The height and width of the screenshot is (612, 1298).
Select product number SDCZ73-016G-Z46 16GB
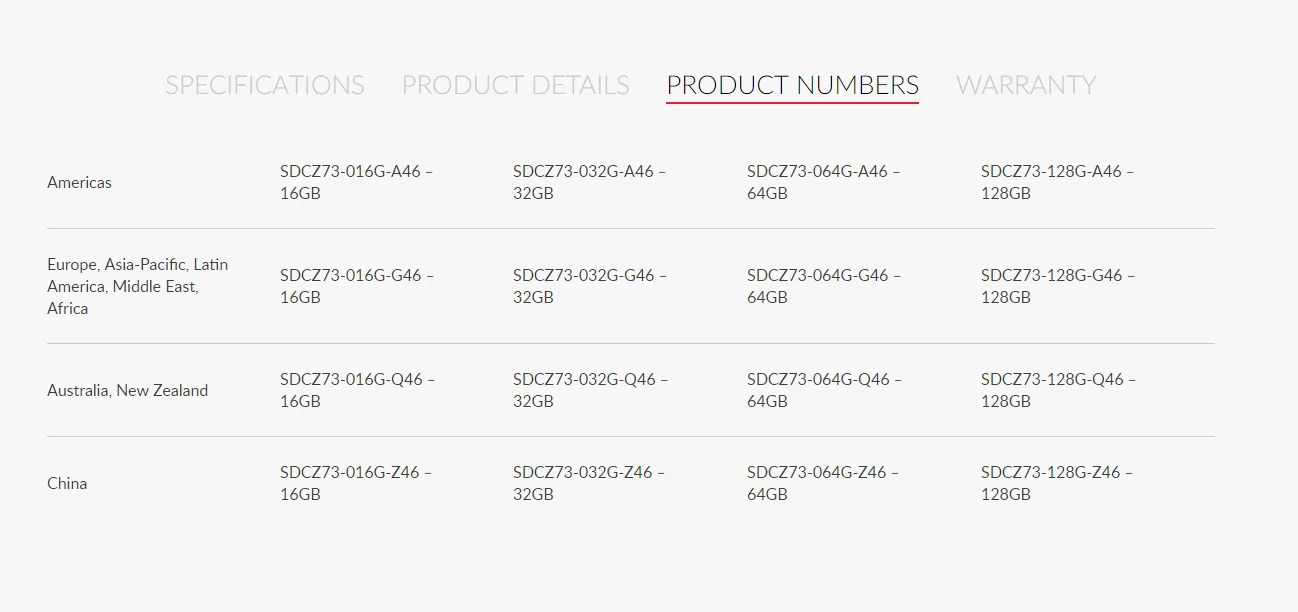point(355,484)
